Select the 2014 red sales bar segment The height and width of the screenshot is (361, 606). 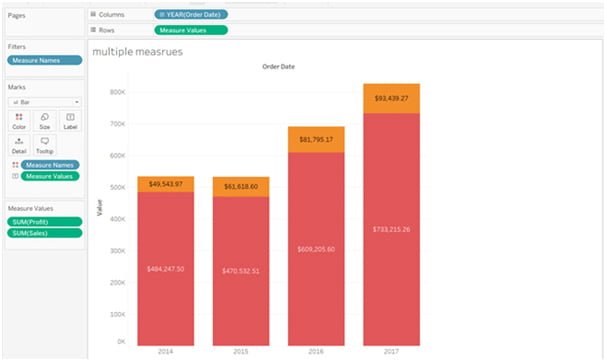coord(166,269)
